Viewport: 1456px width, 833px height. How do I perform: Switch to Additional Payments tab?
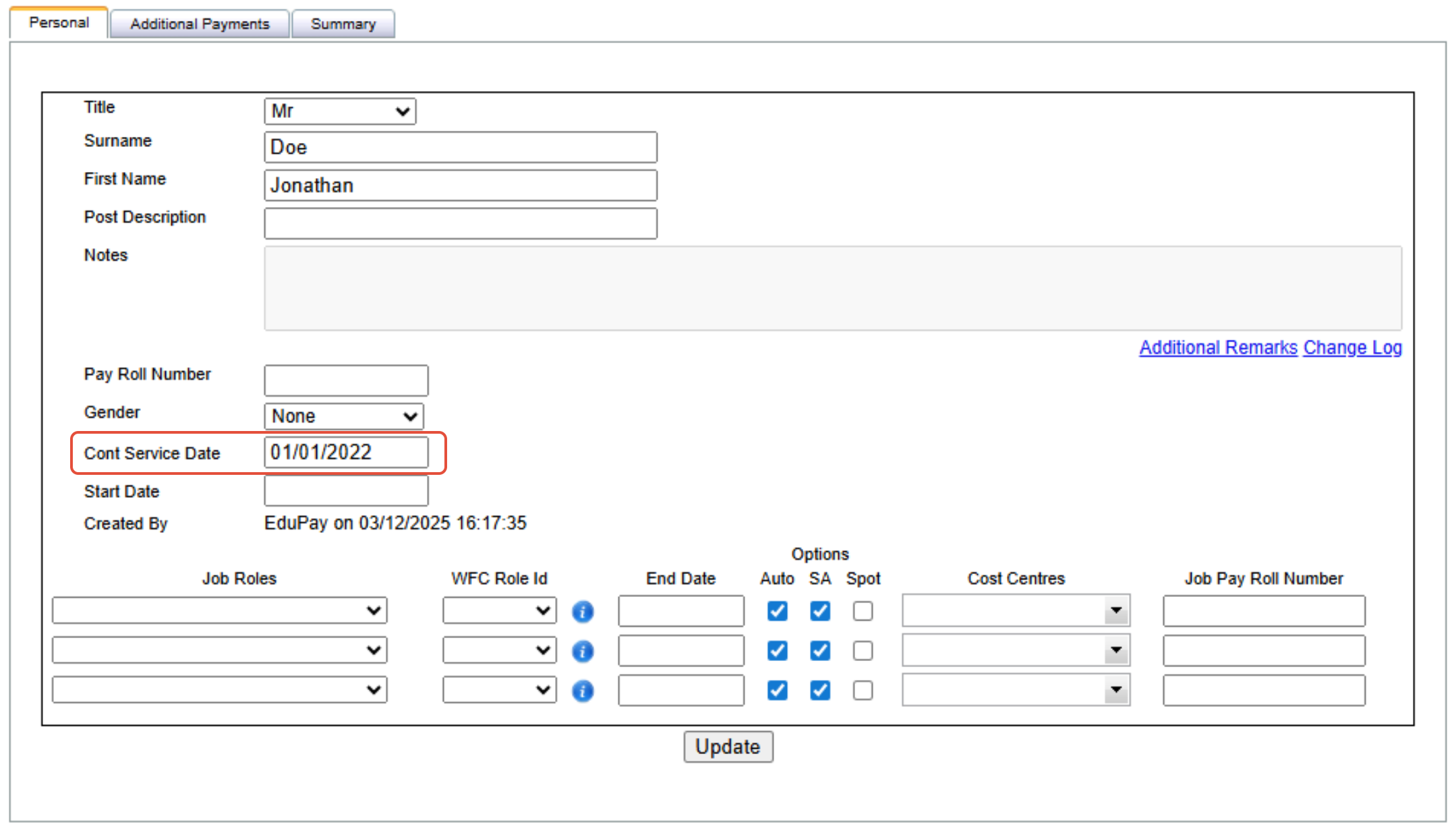point(200,24)
